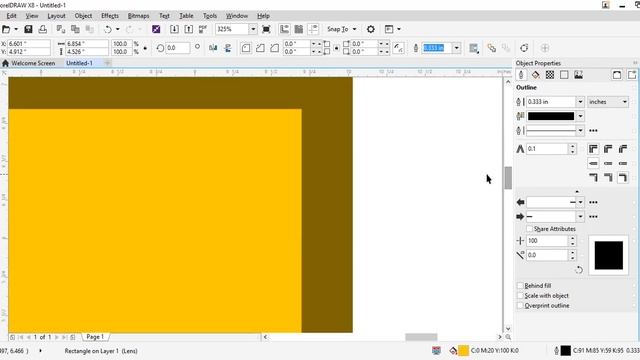The image size is (640, 360).
Task: Toggle edit corners together lock
Action: (x=336, y=48)
